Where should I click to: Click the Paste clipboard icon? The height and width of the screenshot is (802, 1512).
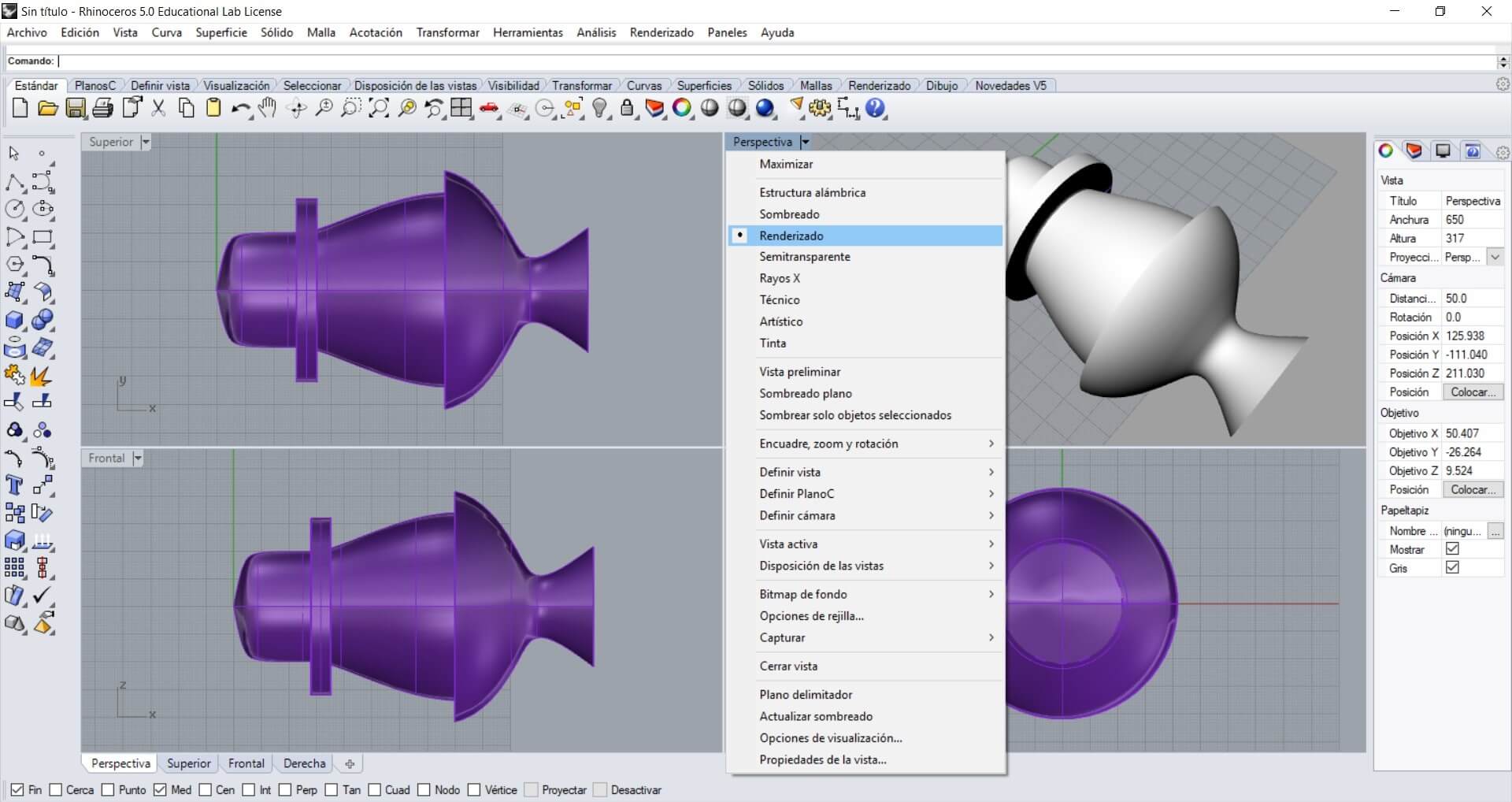213,109
